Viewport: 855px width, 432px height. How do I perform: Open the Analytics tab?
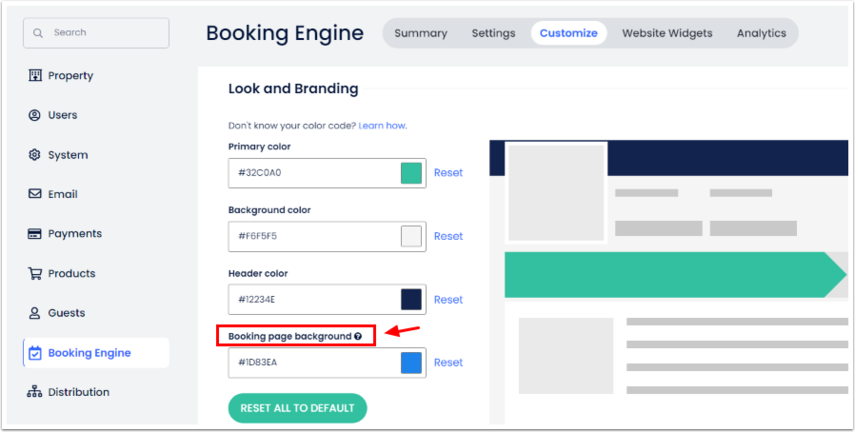click(x=761, y=33)
